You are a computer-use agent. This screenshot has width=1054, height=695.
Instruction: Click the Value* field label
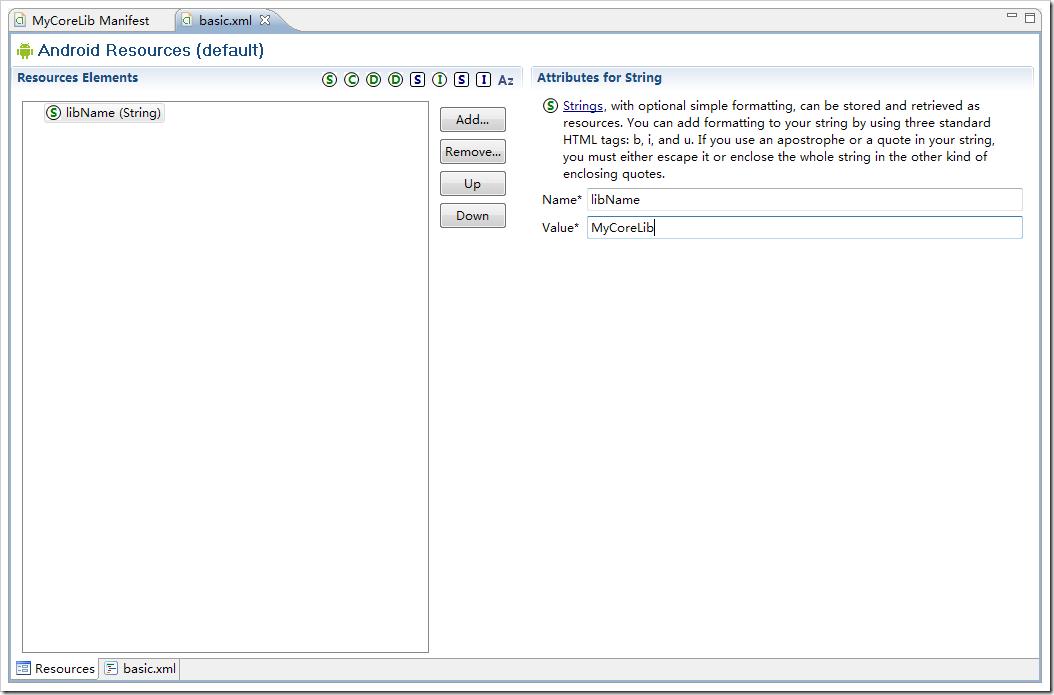pyautogui.click(x=561, y=227)
